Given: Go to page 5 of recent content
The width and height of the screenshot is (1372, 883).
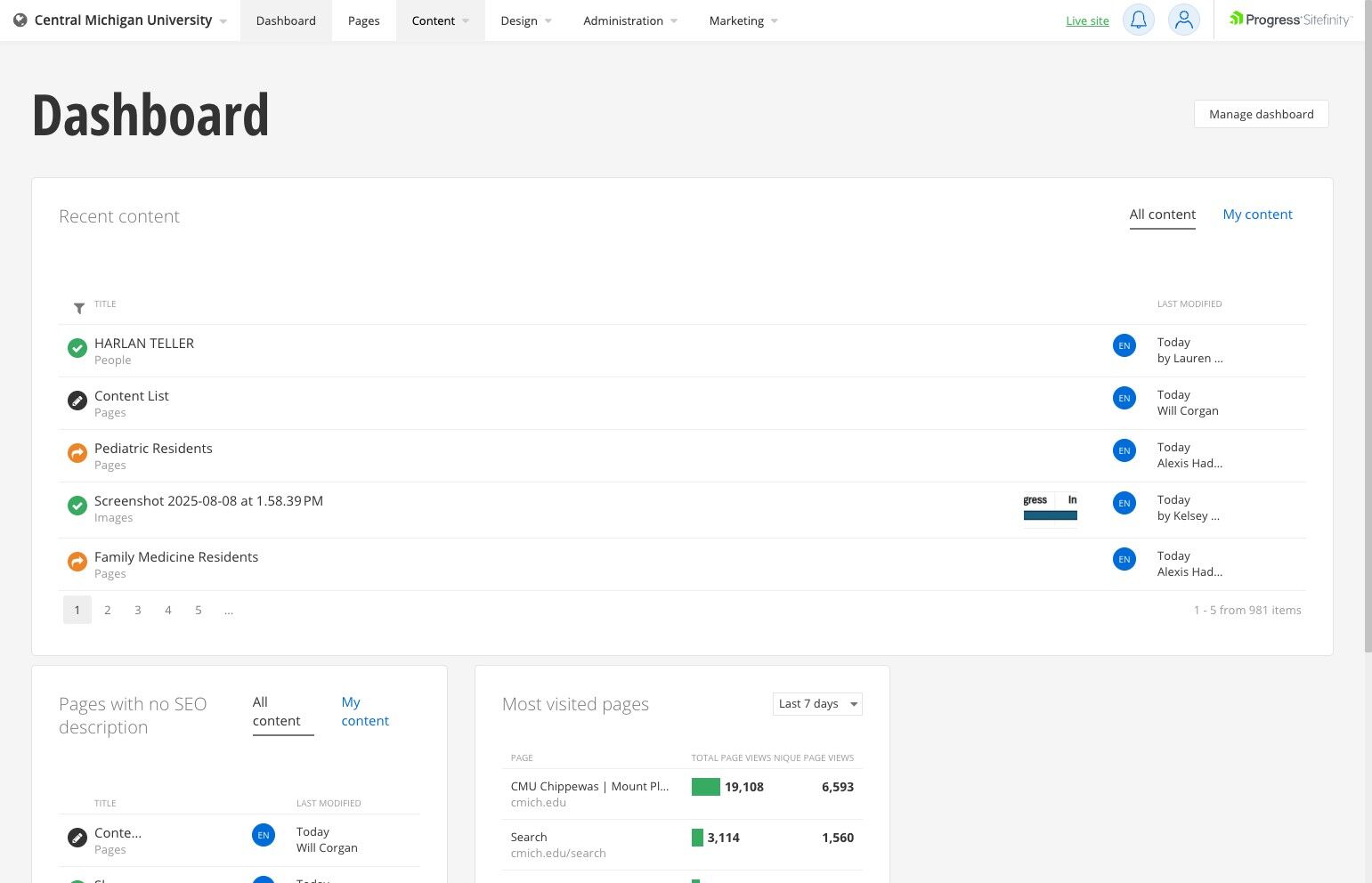Looking at the screenshot, I should [199, 610].
